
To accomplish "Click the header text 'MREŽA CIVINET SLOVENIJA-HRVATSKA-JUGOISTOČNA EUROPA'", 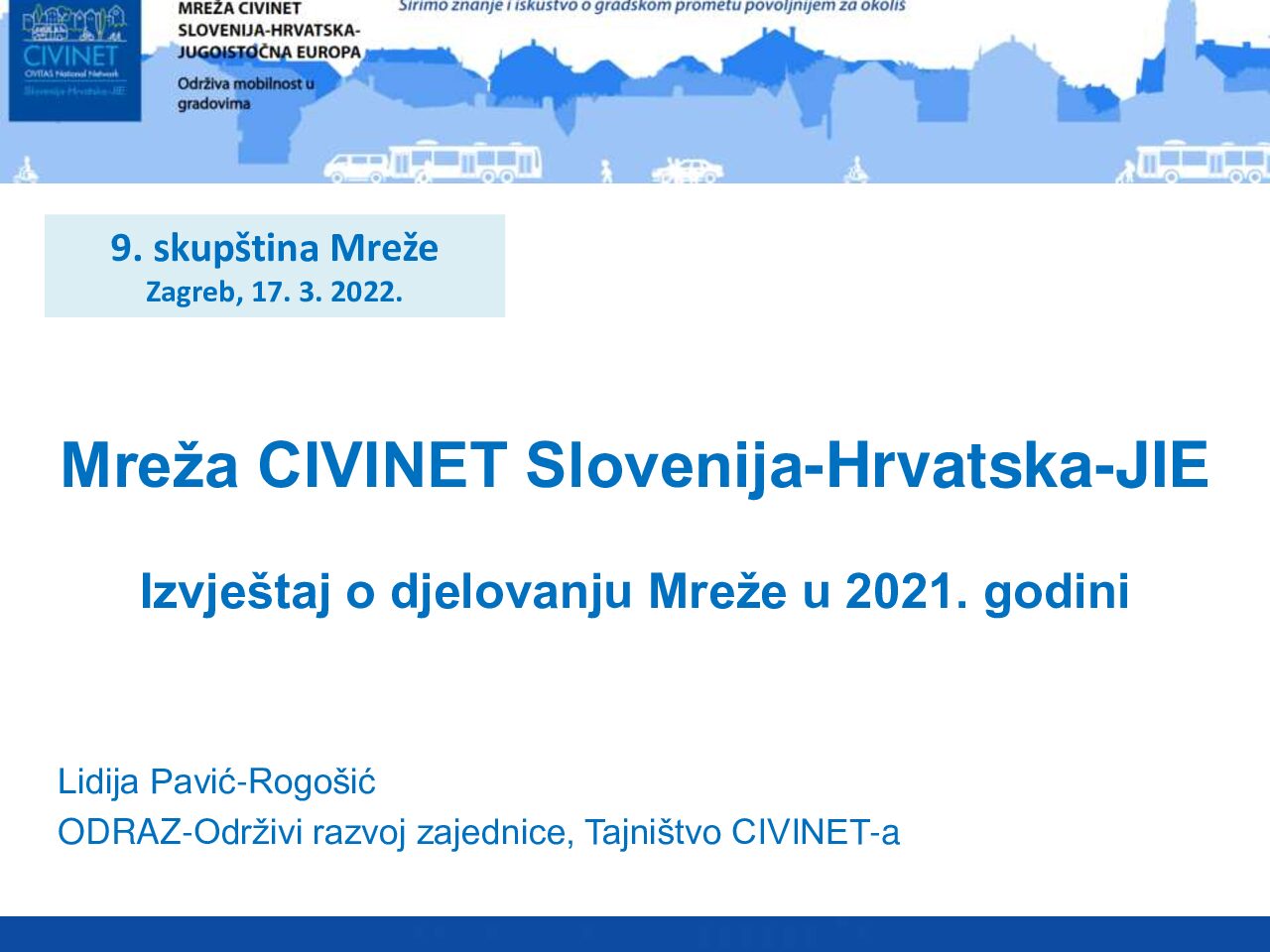I will tap(269, 30).
